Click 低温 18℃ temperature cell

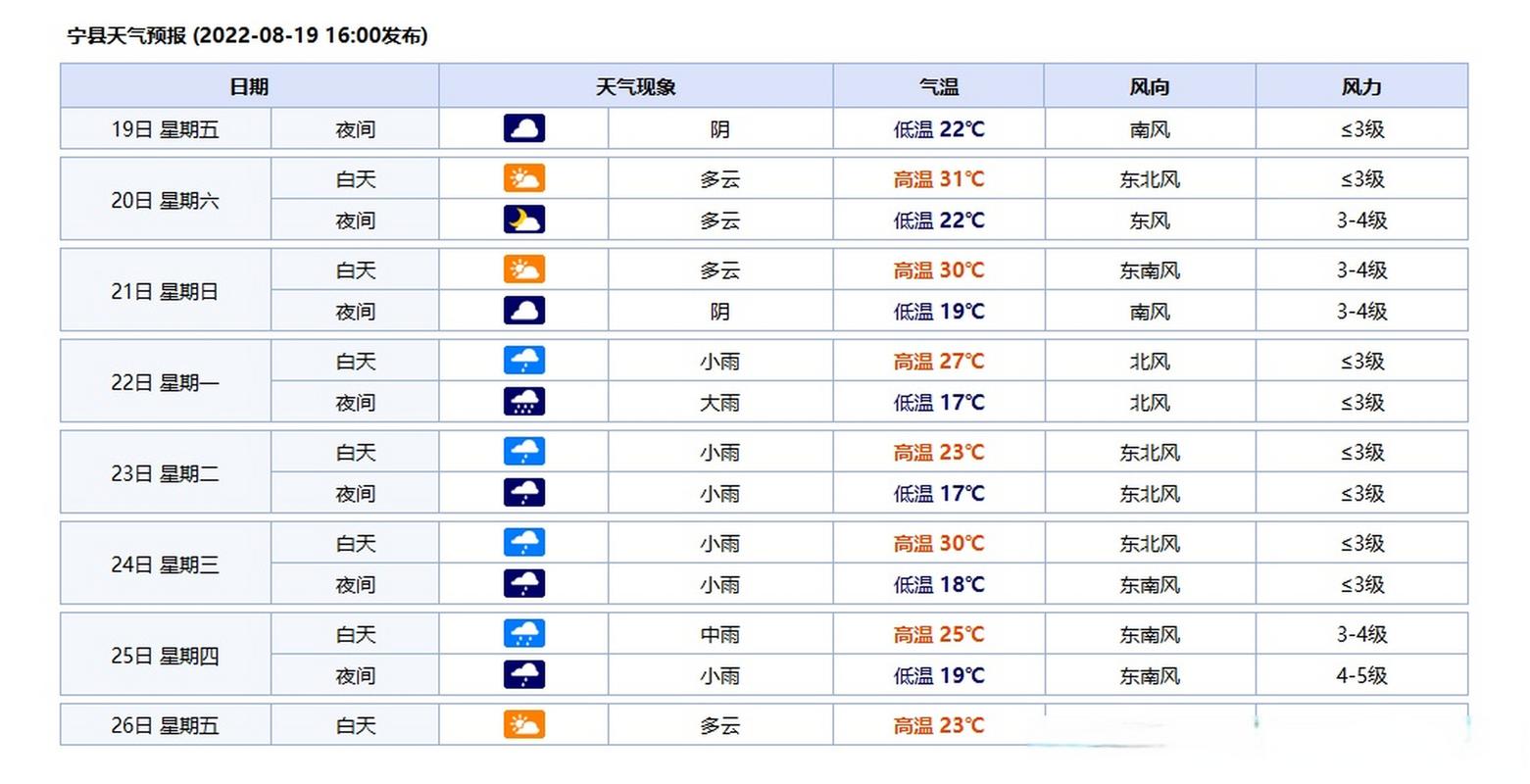point(939,584)
